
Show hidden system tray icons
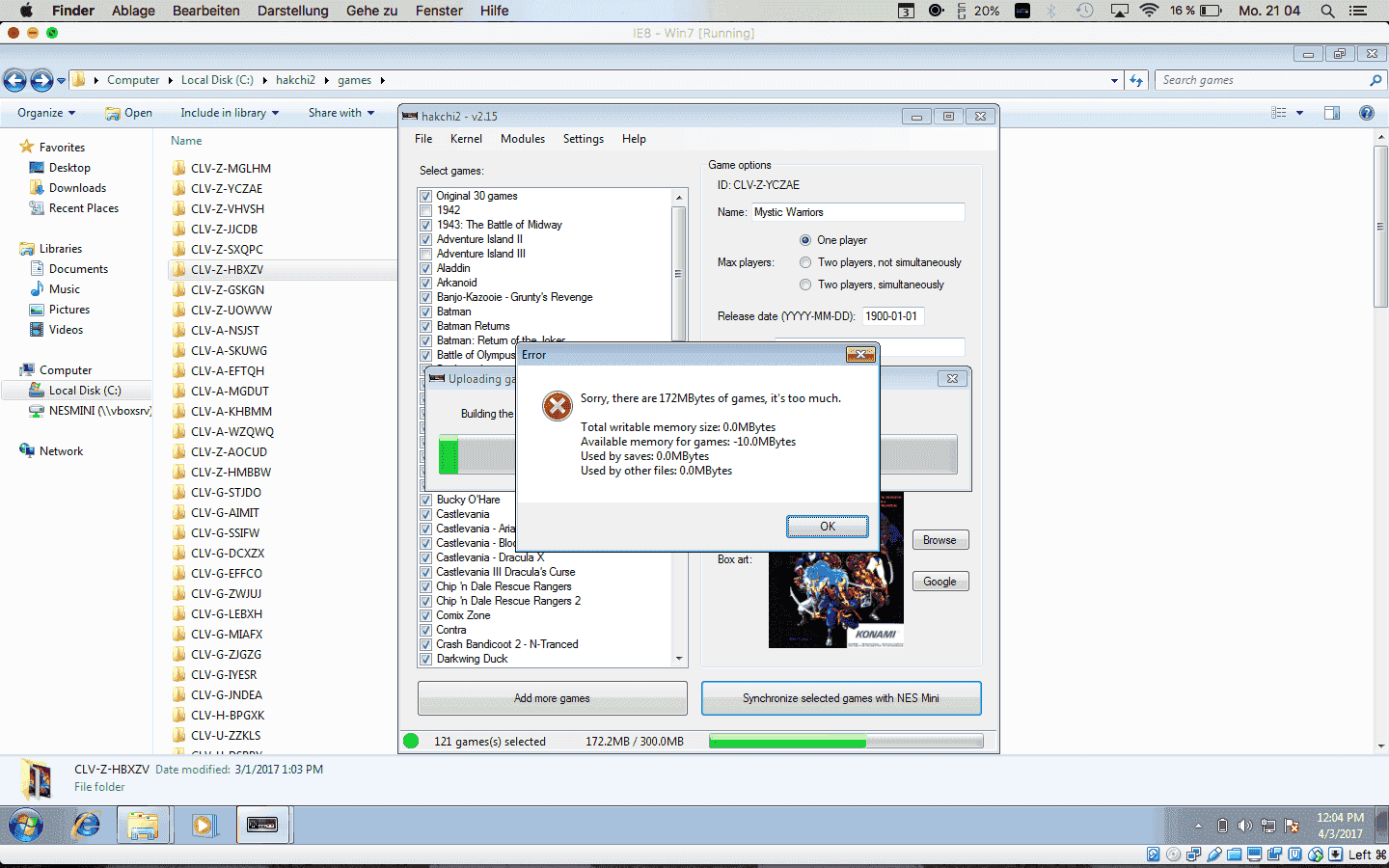(x=1198, y=827)
